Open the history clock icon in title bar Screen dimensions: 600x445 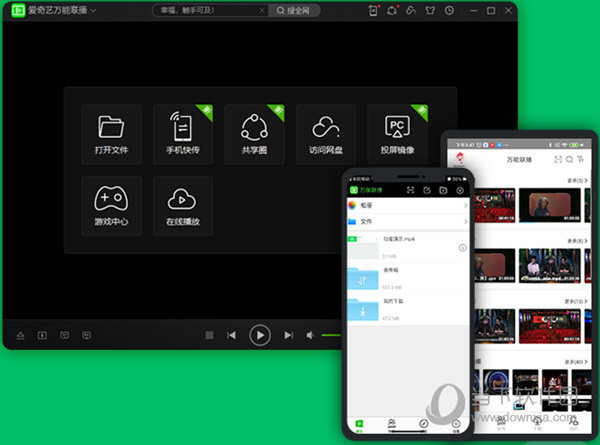click(449, 10)
